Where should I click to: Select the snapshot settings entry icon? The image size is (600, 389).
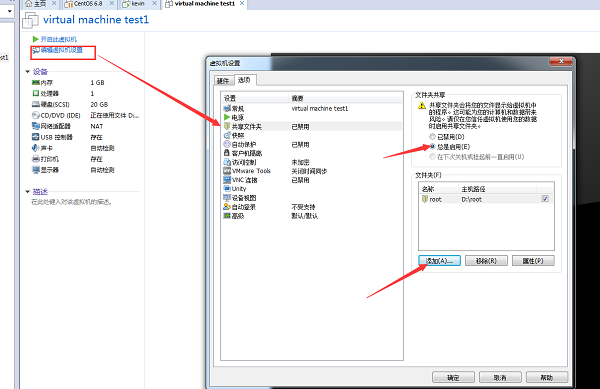[x=227, y=135]
